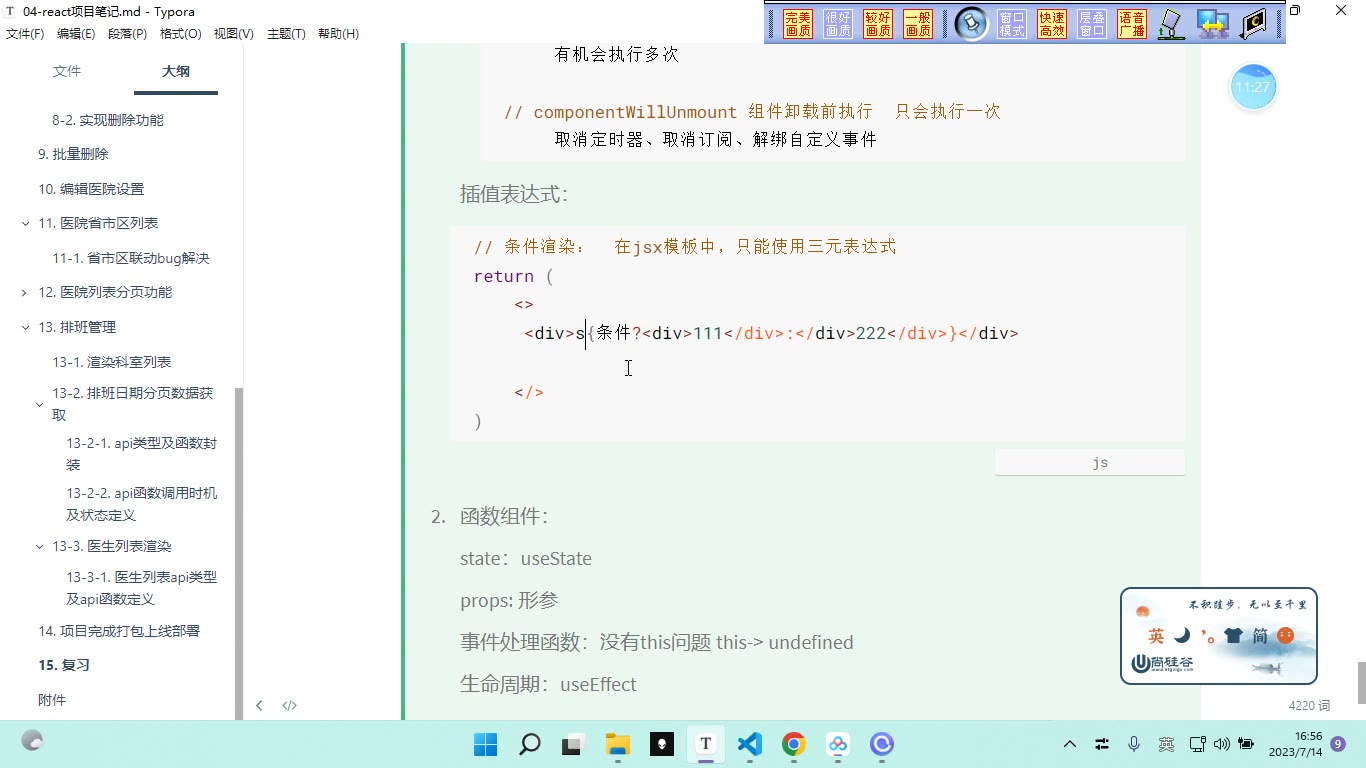
Task: Open File Explorer from taskbar
Action: 617,744
